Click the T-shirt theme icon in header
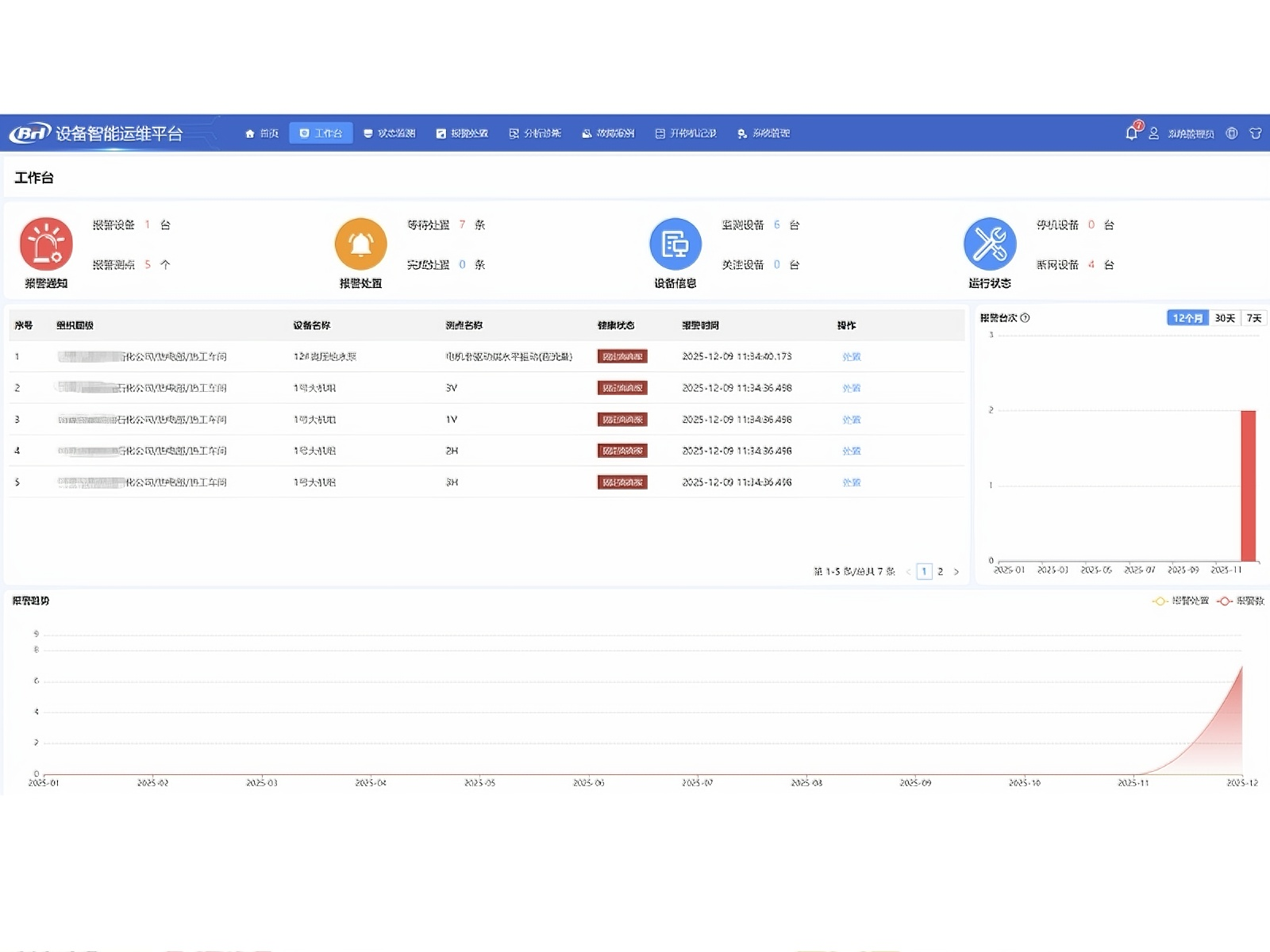The height and width of the screenshot is (952, 1270). point(1255,133)
